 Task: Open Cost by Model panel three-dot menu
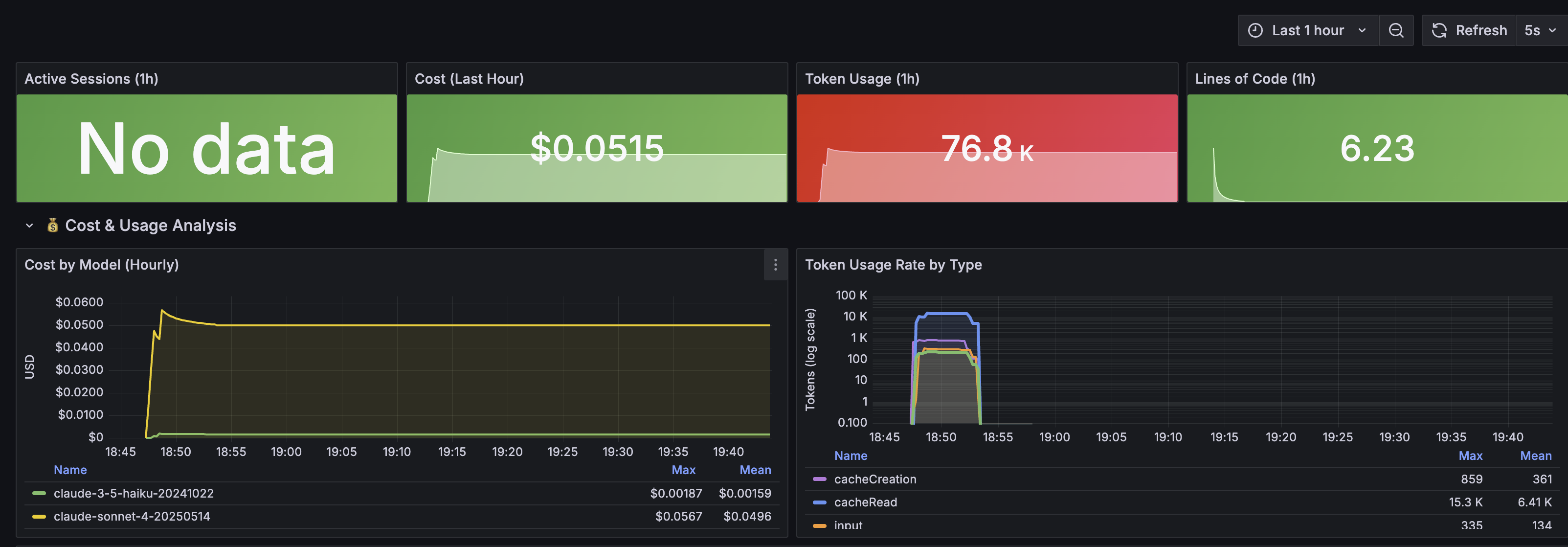pos(775,265)
